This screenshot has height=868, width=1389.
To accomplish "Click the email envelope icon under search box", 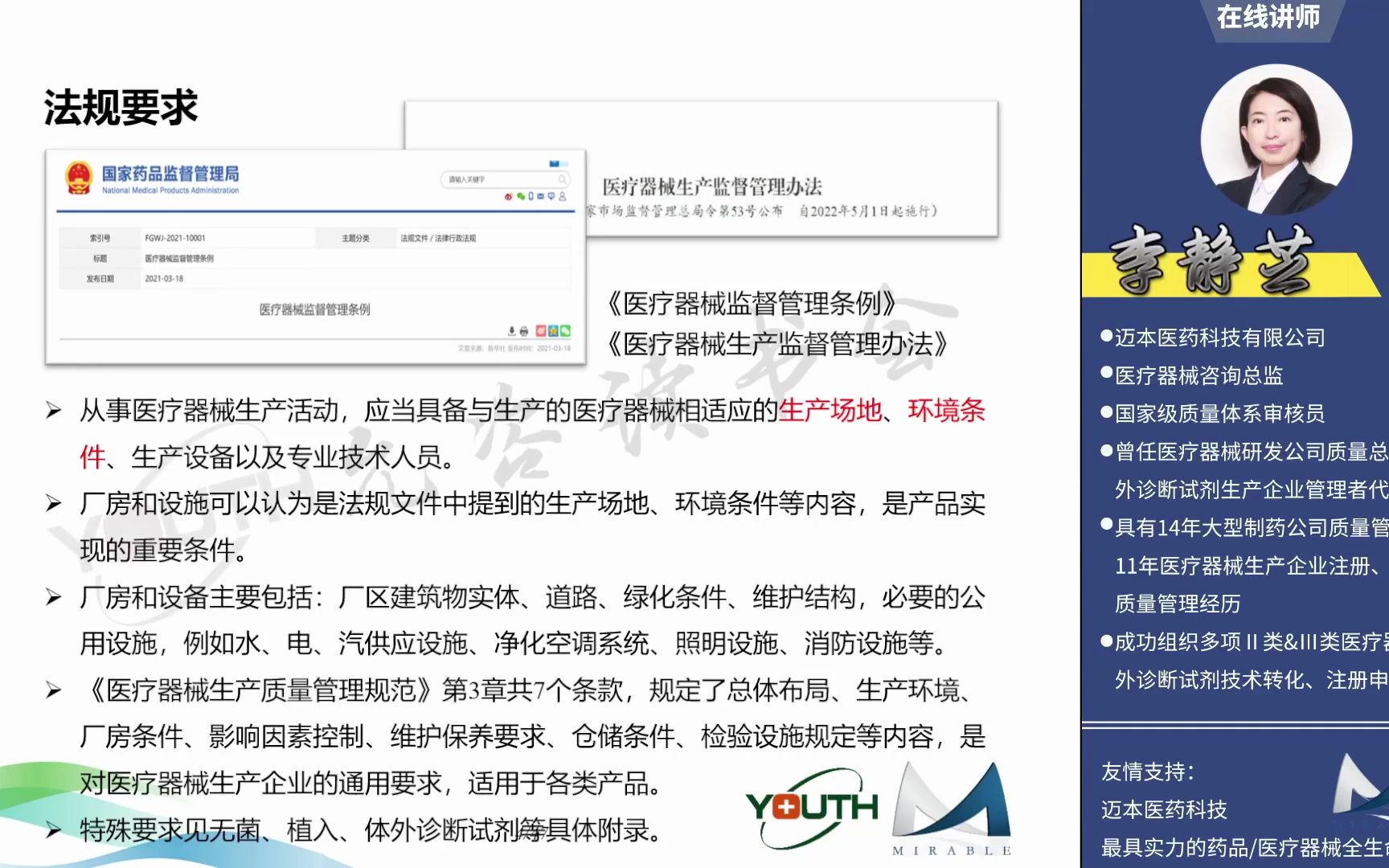I will pyautogui.click(x=540, y=196).
